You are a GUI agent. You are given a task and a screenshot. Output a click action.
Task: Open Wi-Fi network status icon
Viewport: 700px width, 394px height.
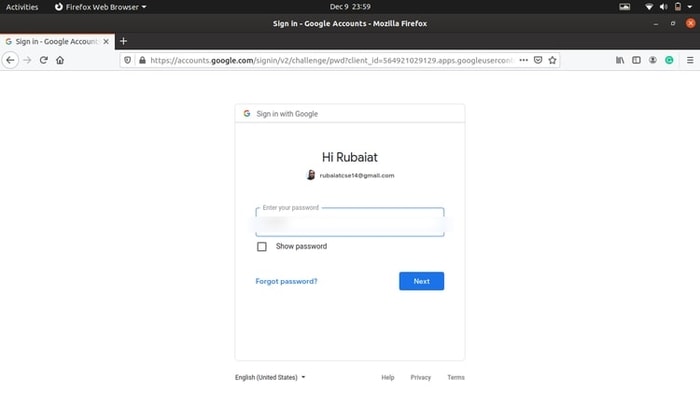point(649,7)
